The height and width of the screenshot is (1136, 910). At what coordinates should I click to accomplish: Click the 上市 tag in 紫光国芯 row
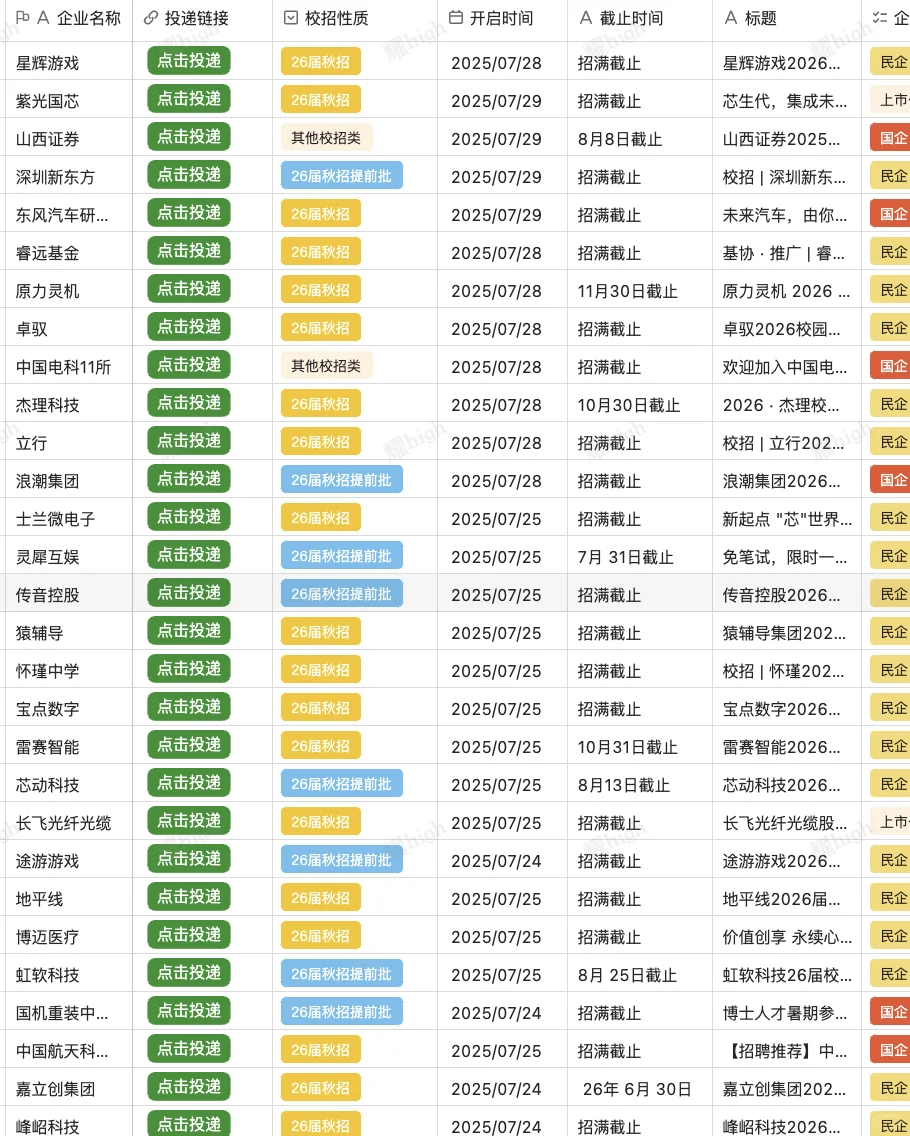890,100
